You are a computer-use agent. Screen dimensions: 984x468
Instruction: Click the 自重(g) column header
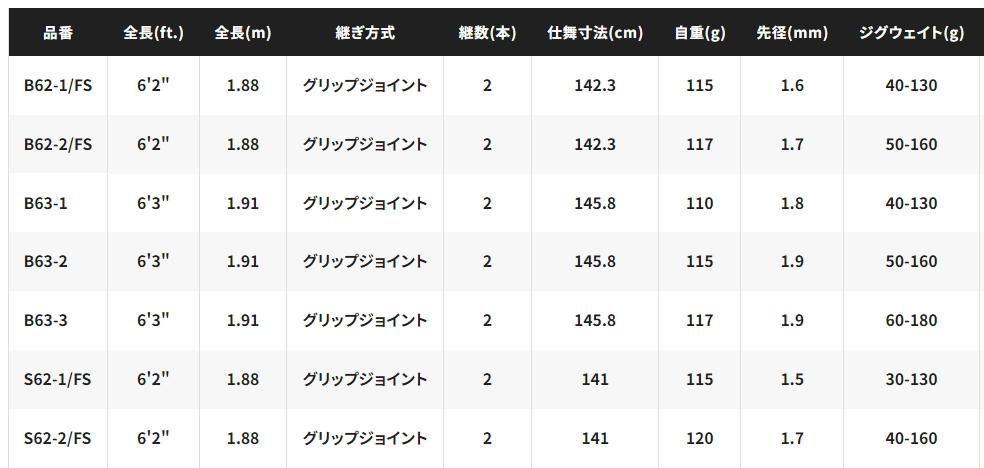pos(700,33)
